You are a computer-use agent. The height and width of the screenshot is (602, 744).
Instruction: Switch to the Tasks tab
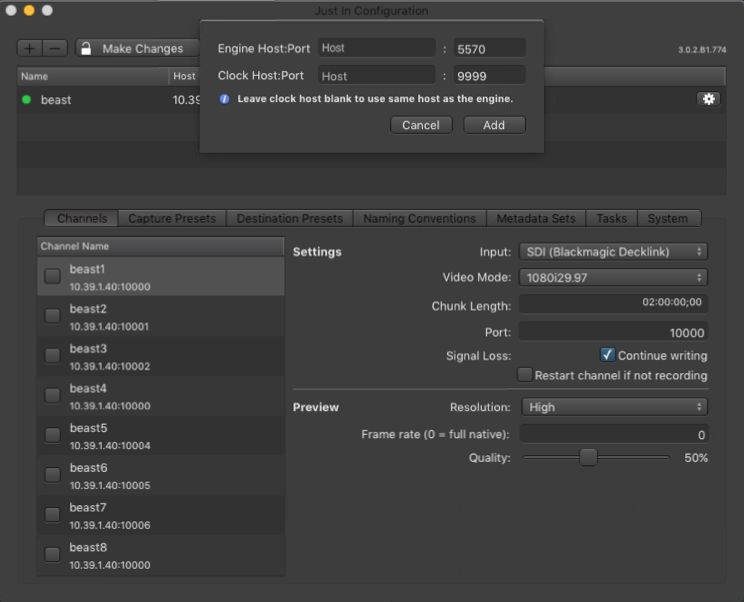click(x=612, y=218)
